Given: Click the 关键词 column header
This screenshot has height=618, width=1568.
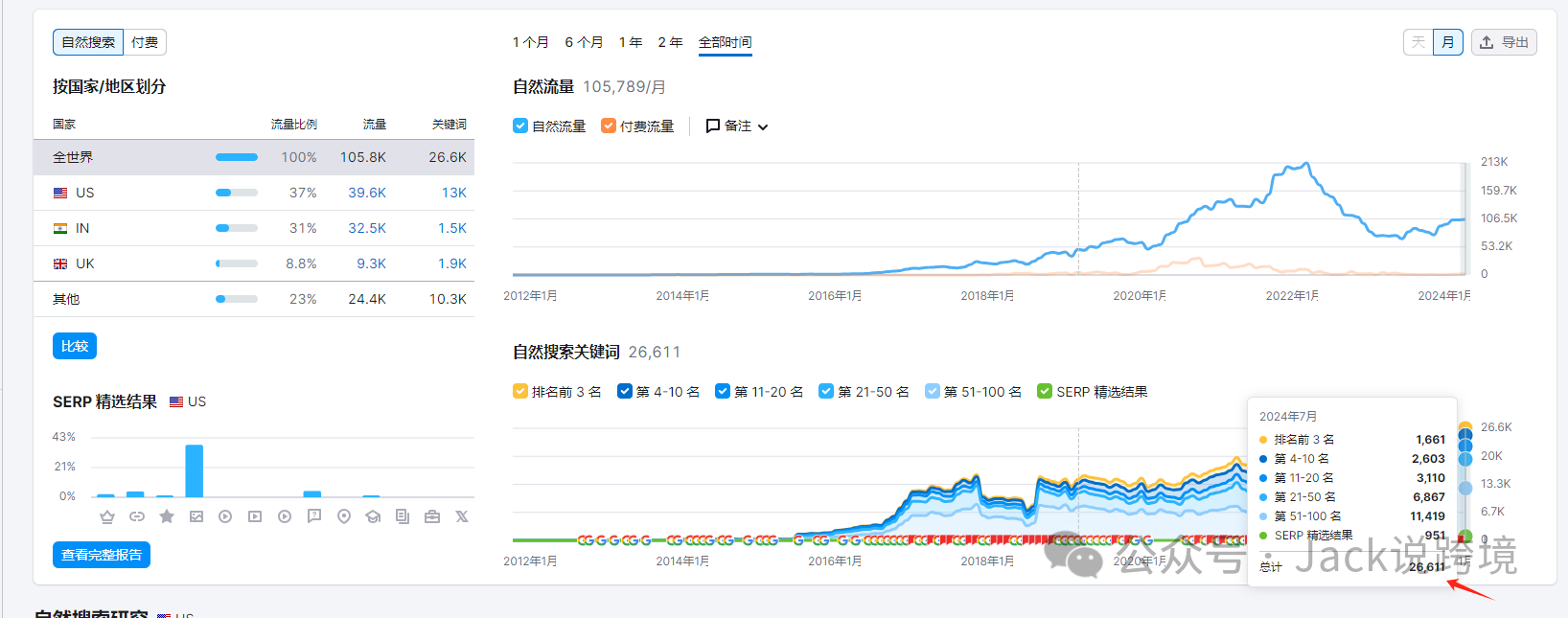Looking at the screenshot, I should [450, 125].
